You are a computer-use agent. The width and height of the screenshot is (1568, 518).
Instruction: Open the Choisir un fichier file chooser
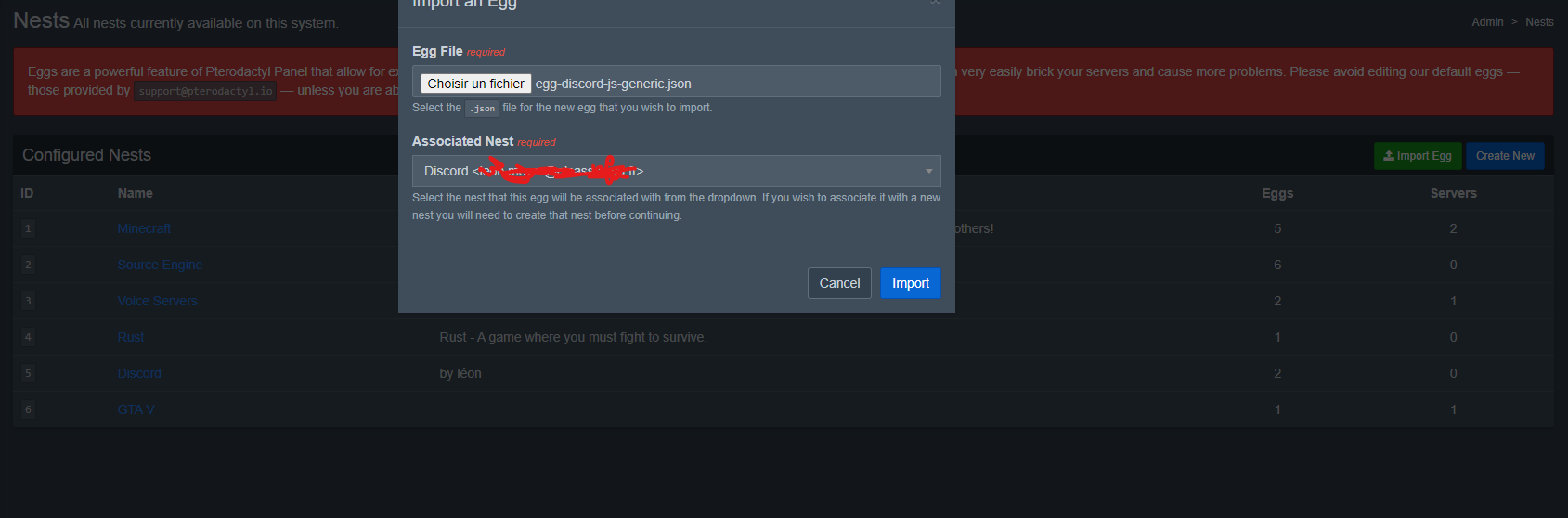(475, 84)
